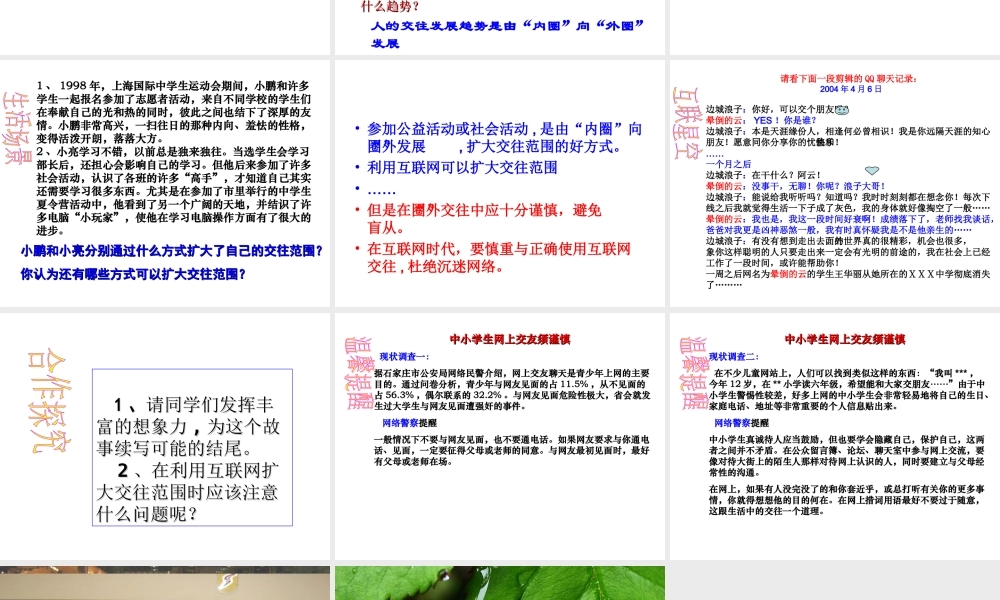The height and width of the screenshot is (600, 1000).
Task: Click the 互联星空 vertical word art
Action: 687,122
